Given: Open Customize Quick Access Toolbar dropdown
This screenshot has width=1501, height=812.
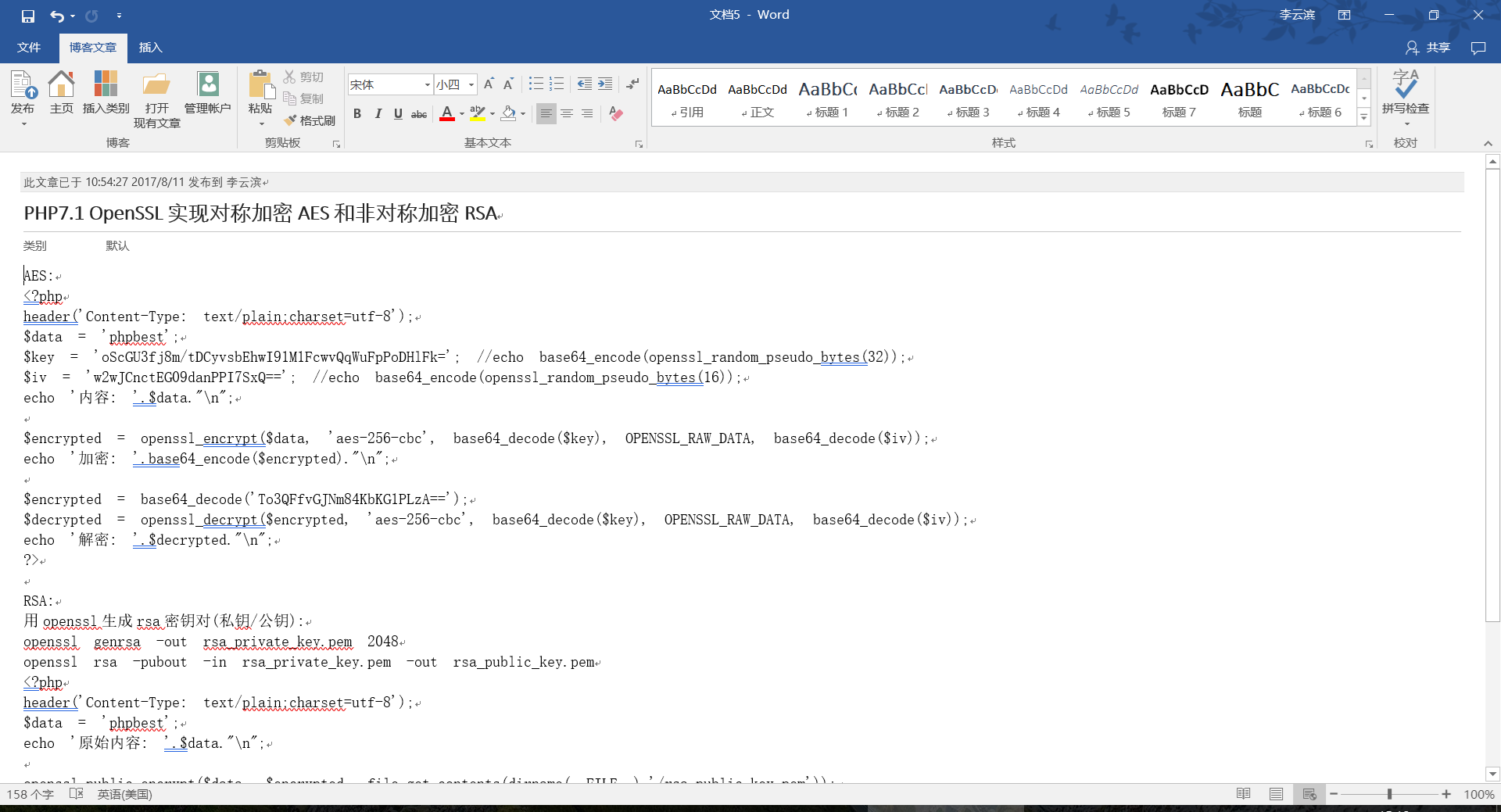Looking at the screenshot, I should pyautogui.click(x=119, y=16).
